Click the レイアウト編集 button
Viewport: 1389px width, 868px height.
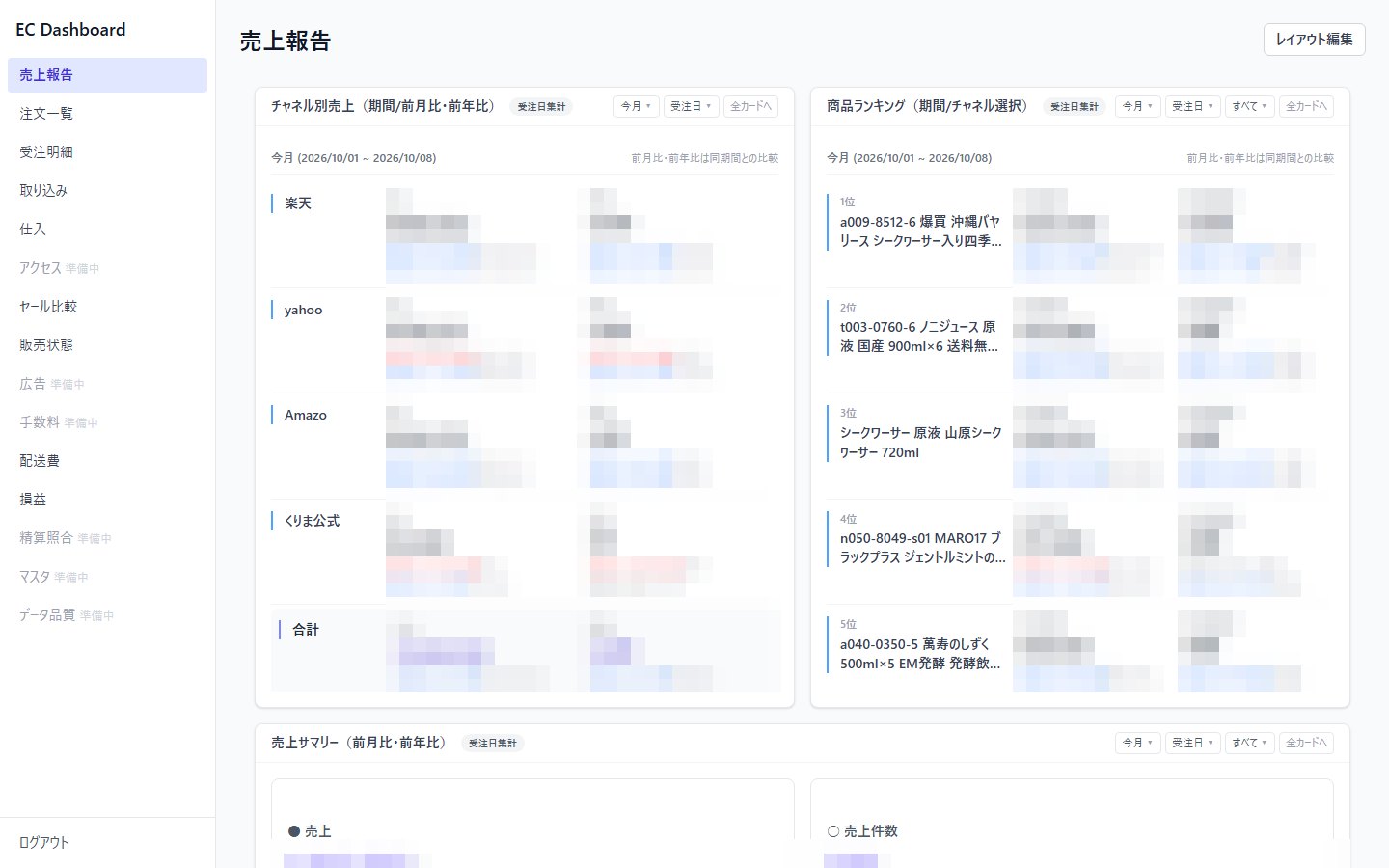1314,40
